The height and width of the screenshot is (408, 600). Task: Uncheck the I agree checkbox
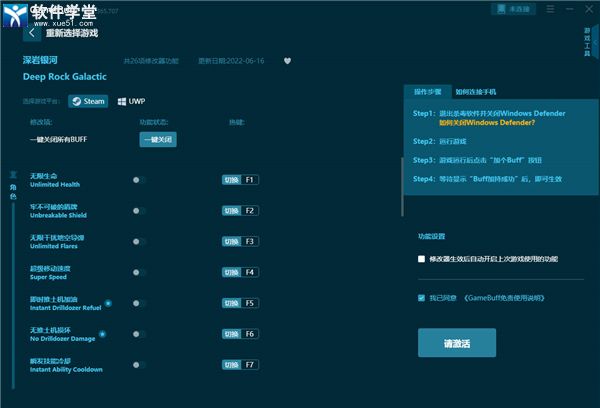tap(421, 298)
